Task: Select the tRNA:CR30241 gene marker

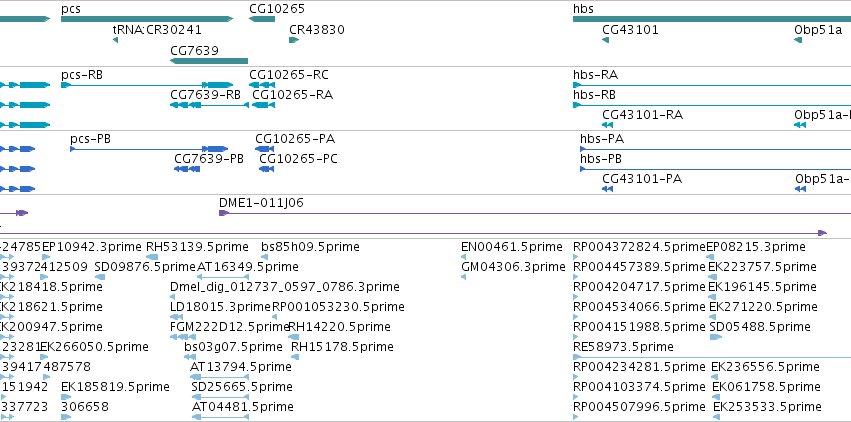Action: pos(116,40)
